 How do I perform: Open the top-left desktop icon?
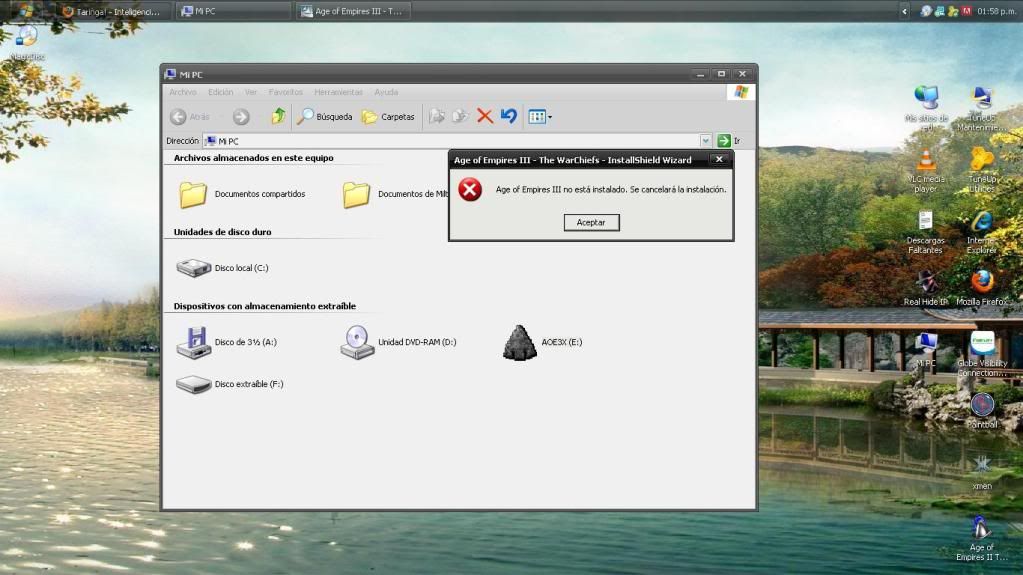pyautogui.click(x=27, y=42)
